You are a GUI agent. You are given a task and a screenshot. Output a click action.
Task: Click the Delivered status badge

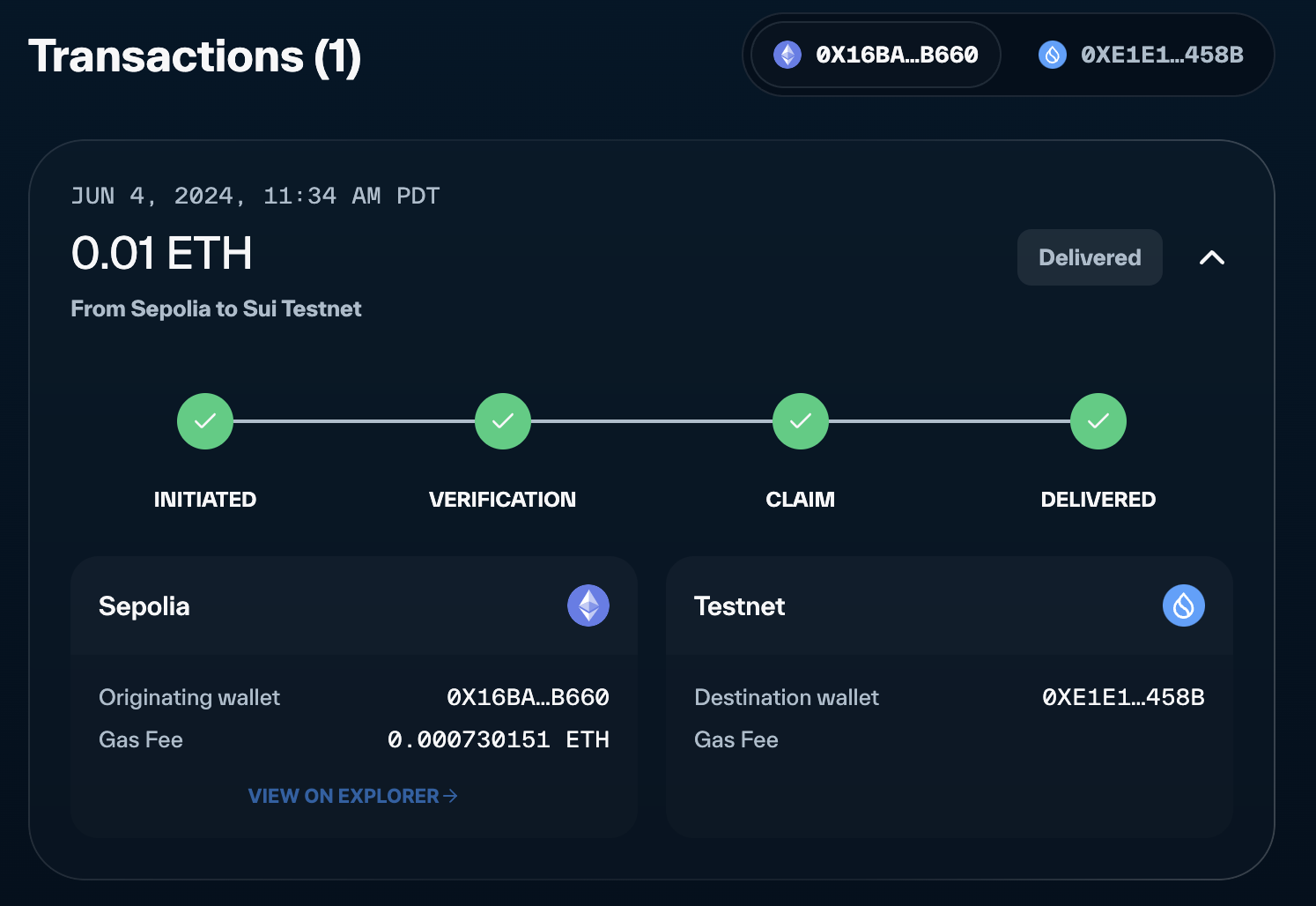(x=1090, y=257)
